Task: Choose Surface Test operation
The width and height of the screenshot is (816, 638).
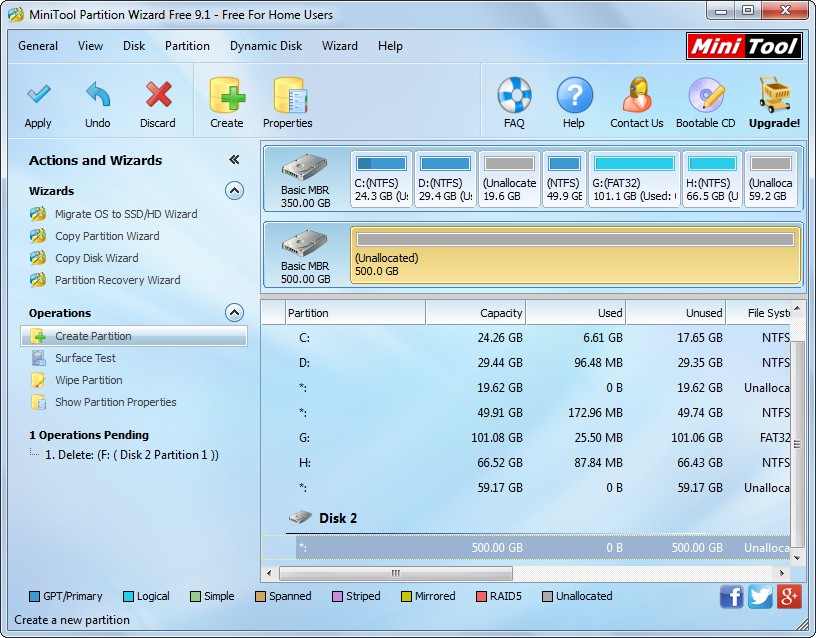Action: (85, 358)
